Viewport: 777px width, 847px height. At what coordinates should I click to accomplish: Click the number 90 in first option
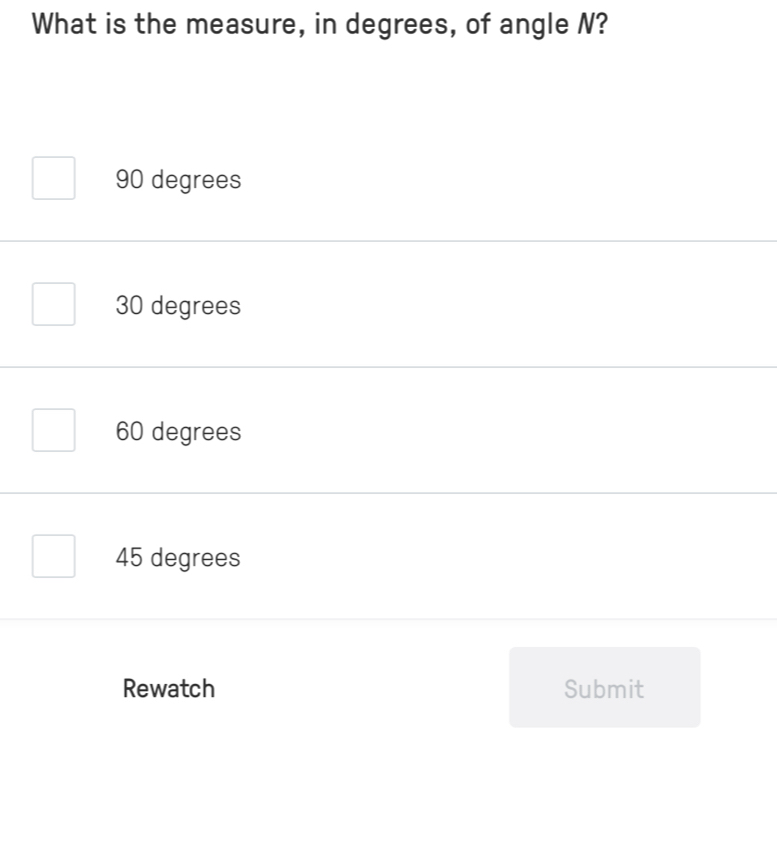tap(129, 180)
